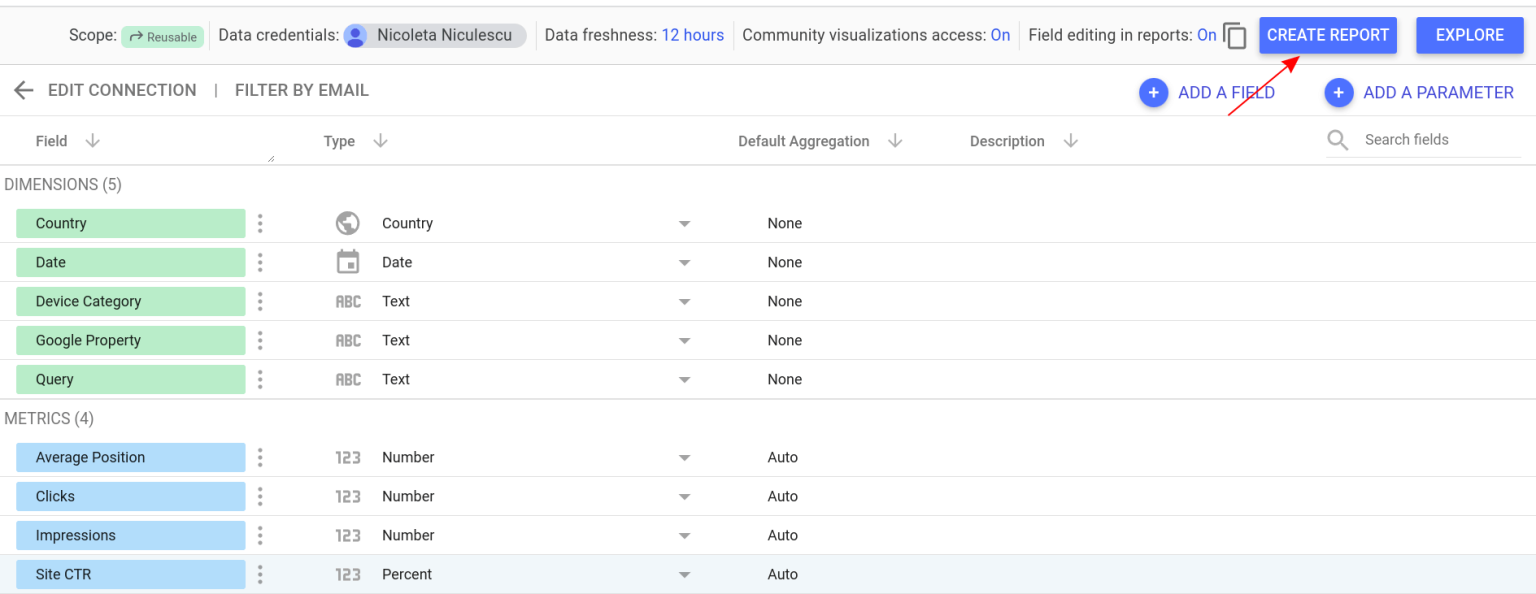This screenshot has width=1536, height=594.
Task: Click the back arrow beside Edit Connection
Action: (x=23, y=91)
